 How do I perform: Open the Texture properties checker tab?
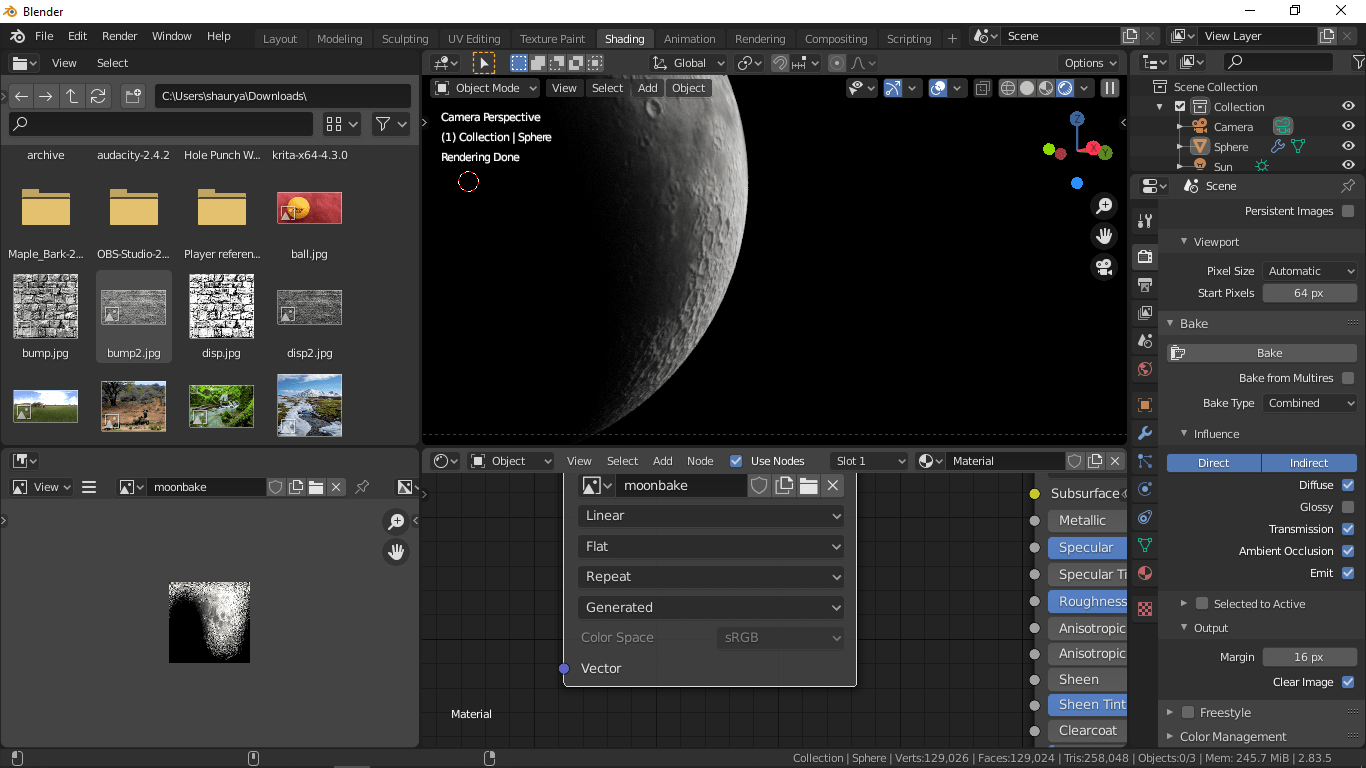click(x=1145, y=609)
